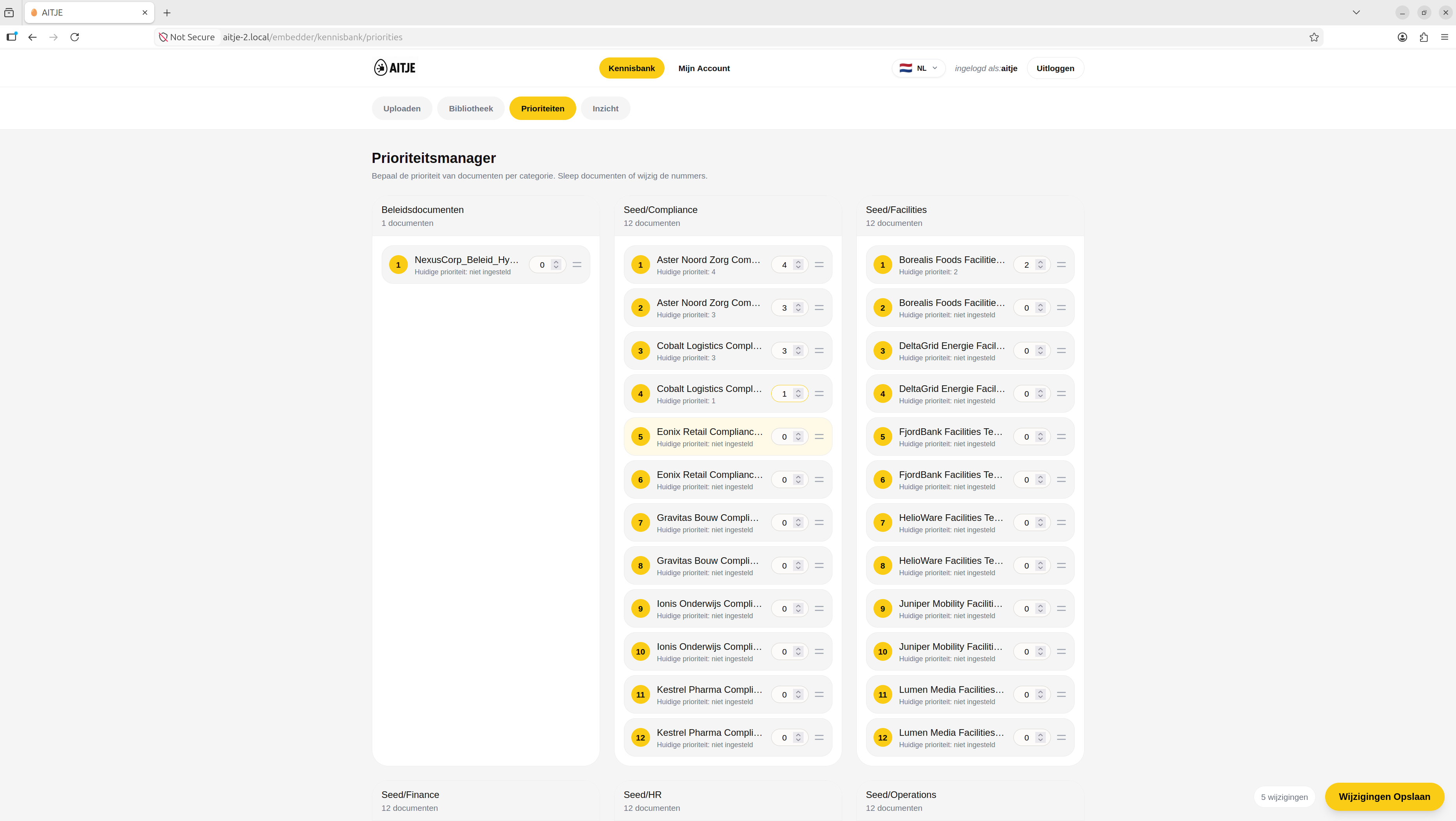Click priority field of Facilities row 10 Juniper Mobility
Image resolution: width=1456 pixels, height=821 pixels.
click(x=1031, y=651)
